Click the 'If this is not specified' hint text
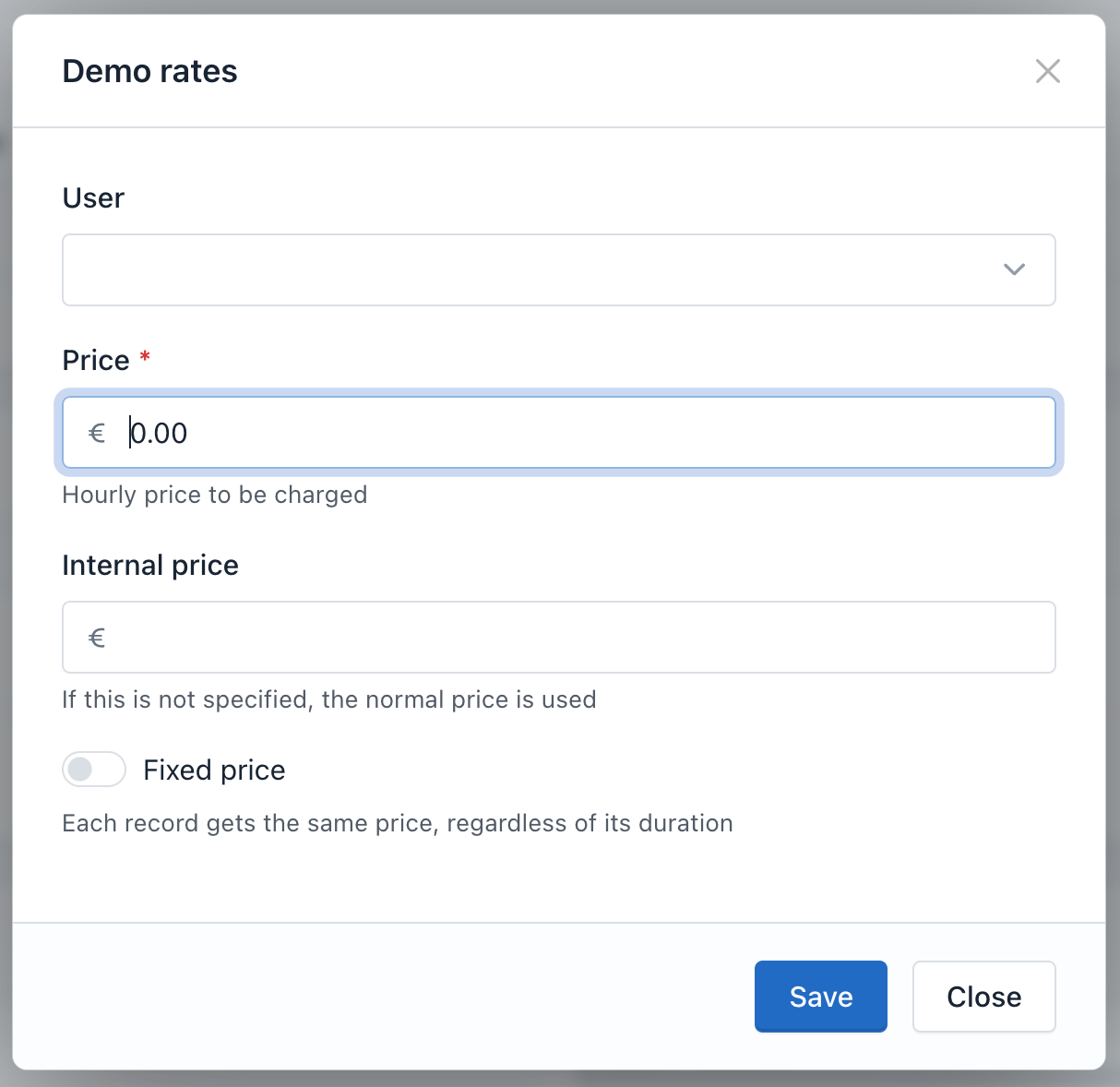This screenshot has width=1120, height=1087. click(329, 699)
